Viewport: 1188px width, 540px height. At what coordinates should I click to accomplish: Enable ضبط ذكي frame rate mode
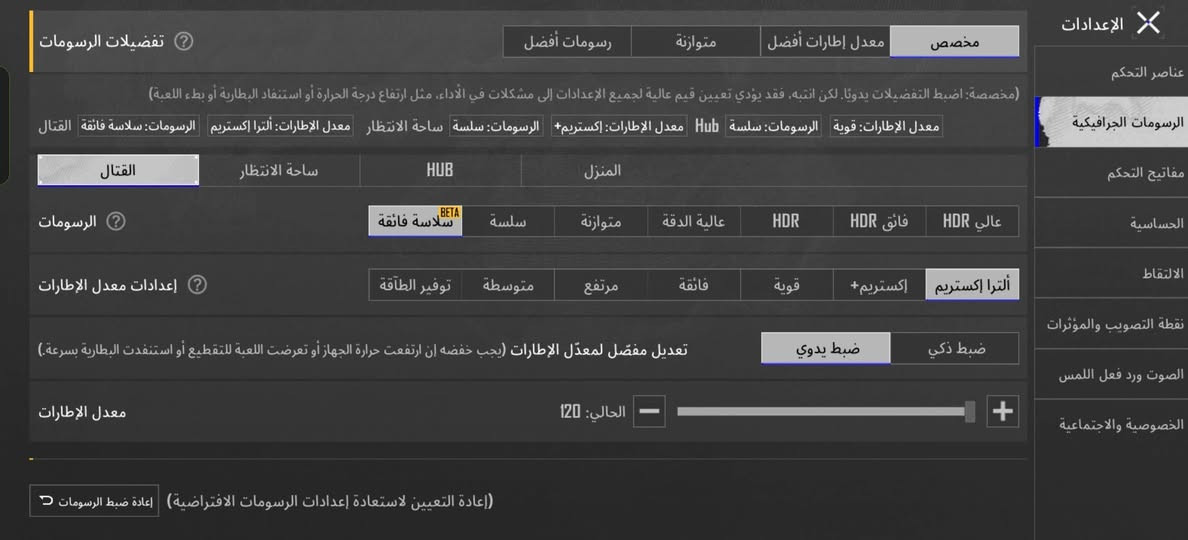coord(955,348)
